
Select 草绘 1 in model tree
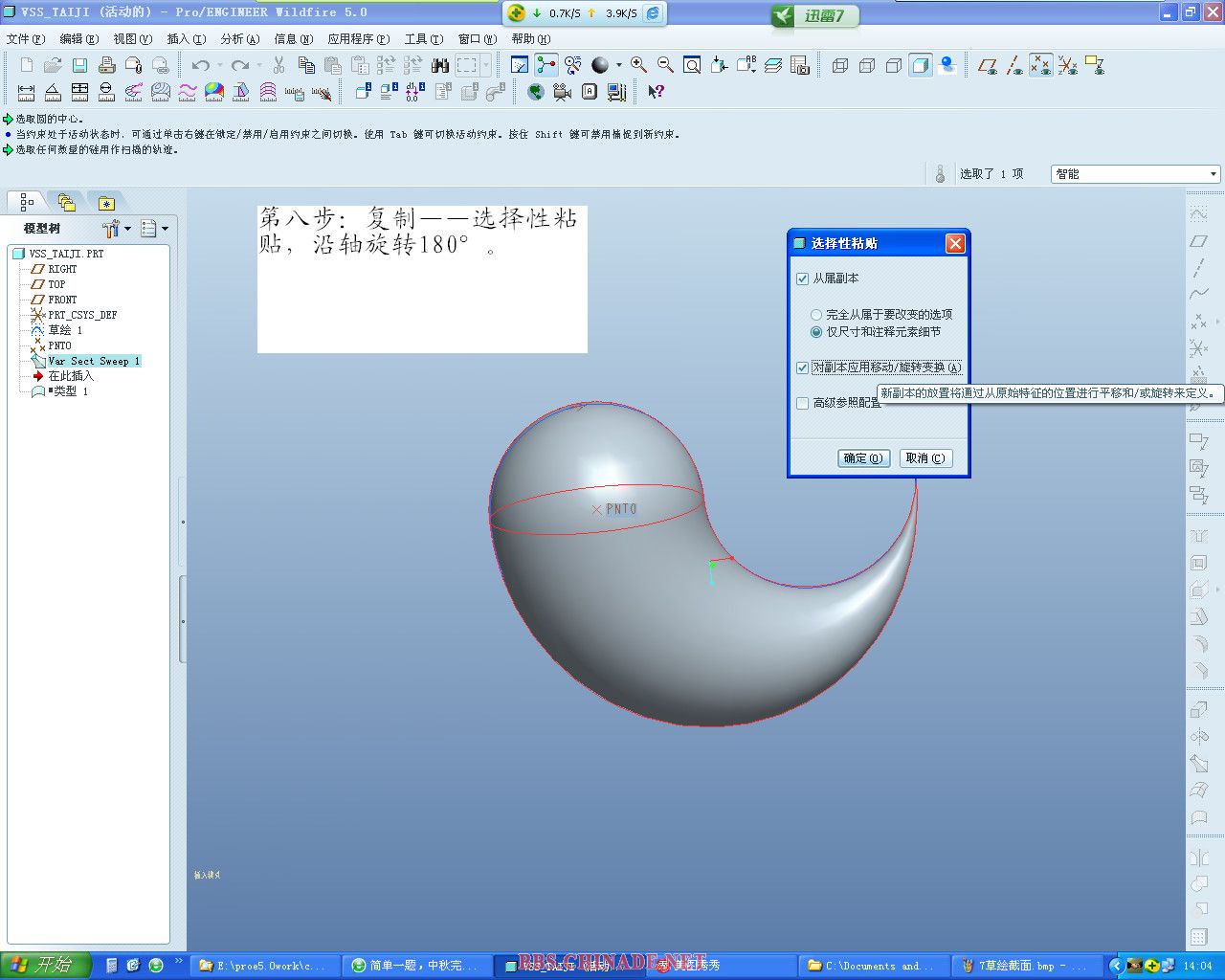tap(65, 330)
